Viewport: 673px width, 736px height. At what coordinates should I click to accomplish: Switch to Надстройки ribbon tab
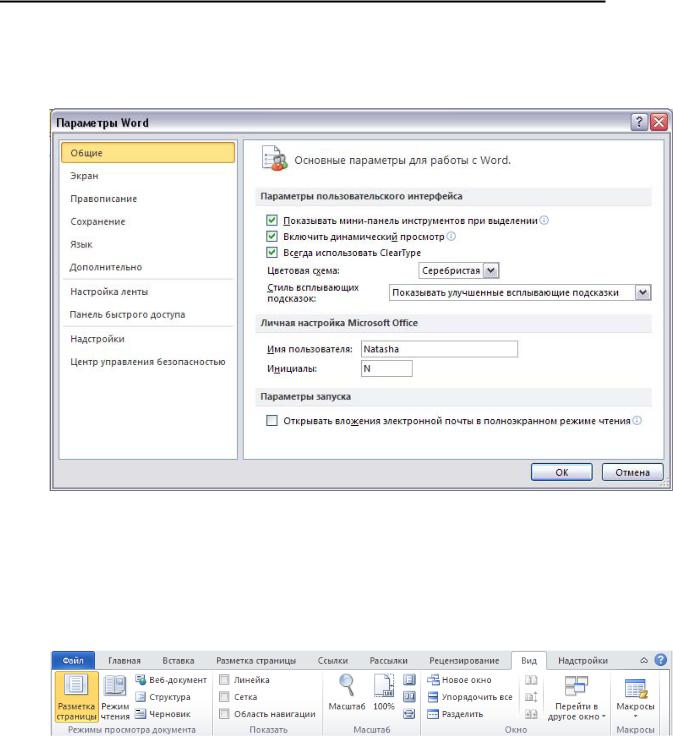[x=583, y=660]
